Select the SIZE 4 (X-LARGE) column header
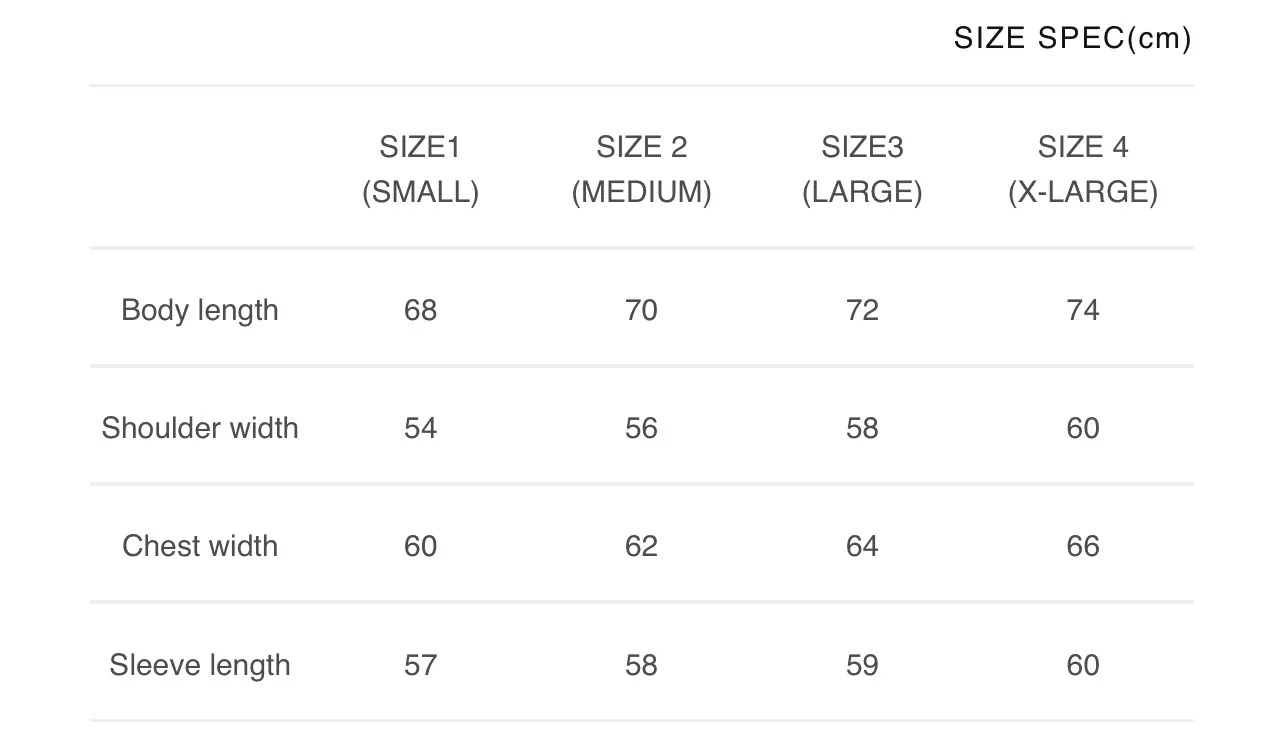Screen dimensions: 1284x738 (x=1083, y=169)
